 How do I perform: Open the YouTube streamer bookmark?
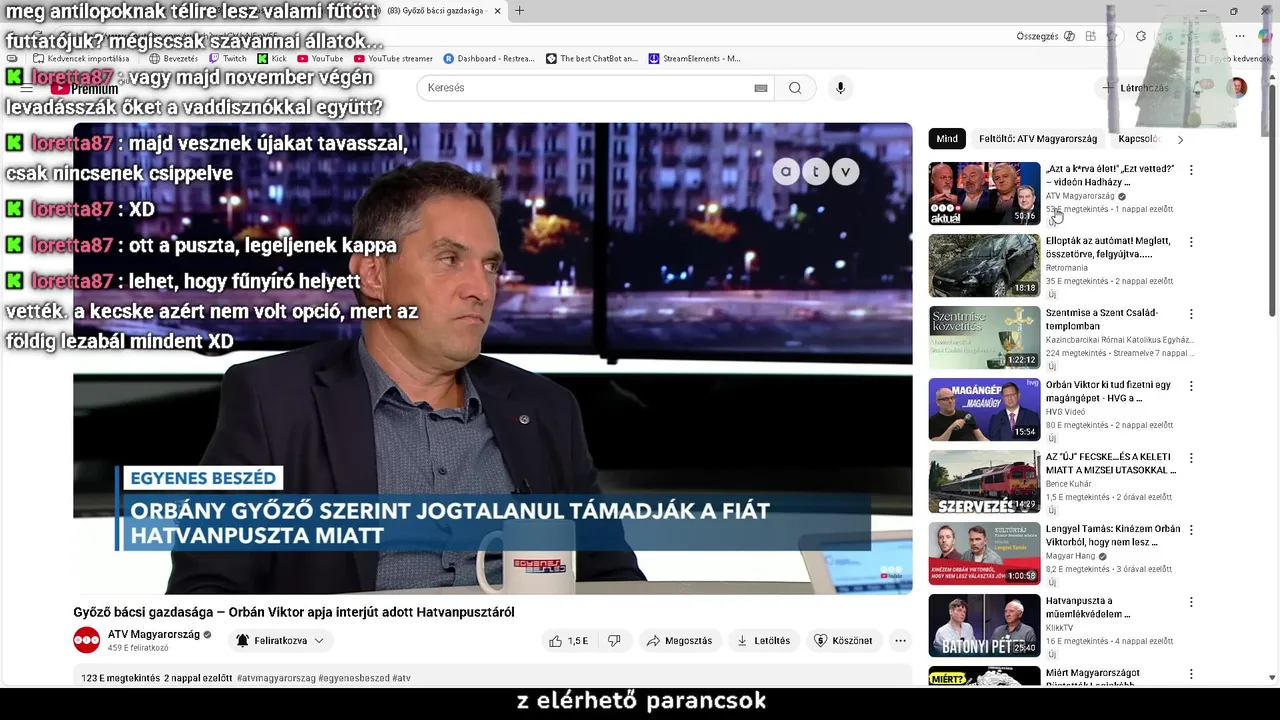coord(393,59)
